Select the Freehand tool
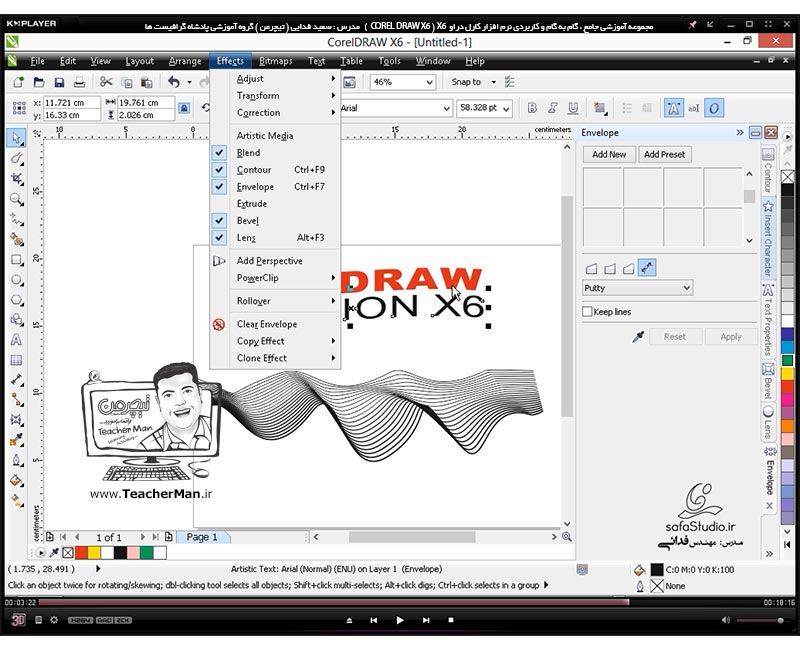The height and width of the screenshot is (650, 800). [17, 219]
